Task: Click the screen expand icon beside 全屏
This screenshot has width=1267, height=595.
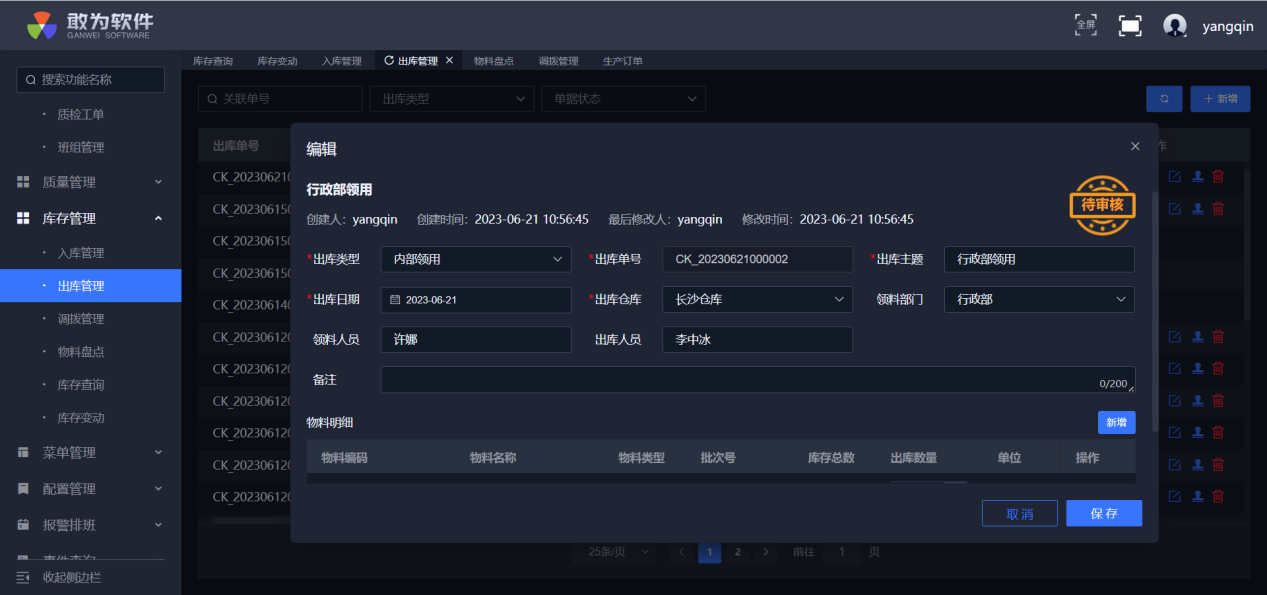Action: click(x=1130, y=26)
